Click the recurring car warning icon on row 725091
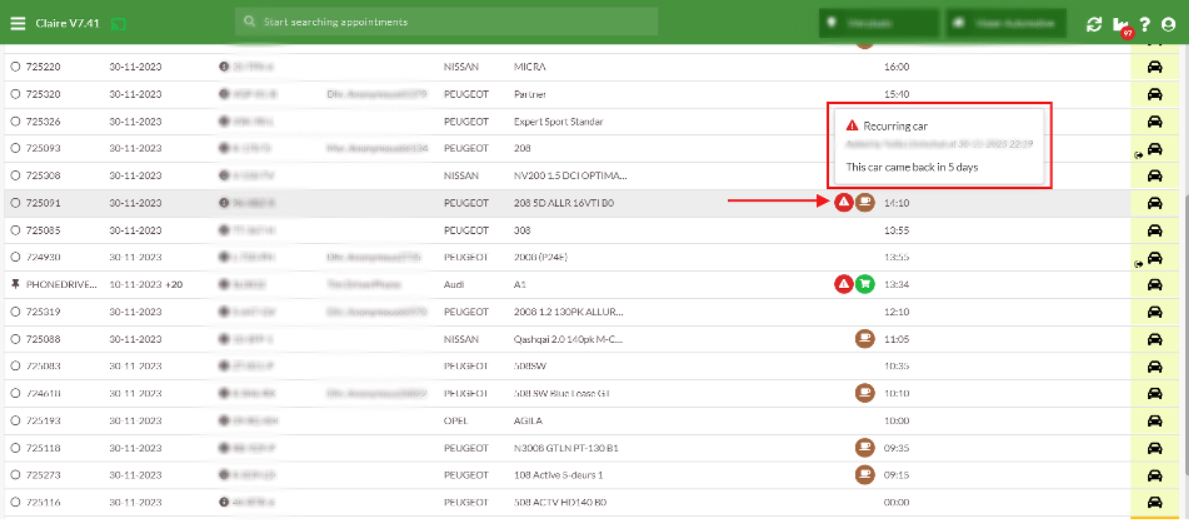Viewport: 1189px width, 526px height. pyautogui.click(x=843, y=202)
